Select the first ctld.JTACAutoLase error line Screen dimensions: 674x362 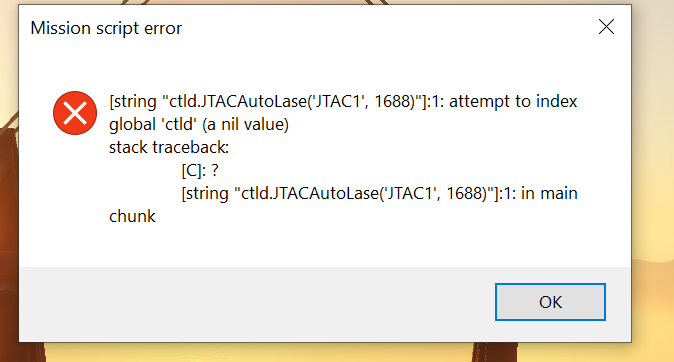coord(343,102)
